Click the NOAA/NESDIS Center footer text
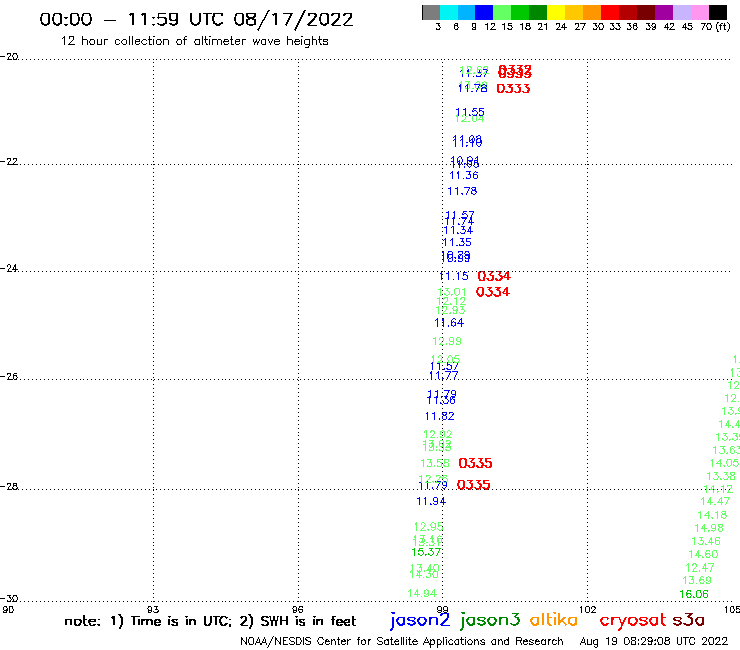The width and height of the screenshot is (740, 650). (x=402, y=641)
